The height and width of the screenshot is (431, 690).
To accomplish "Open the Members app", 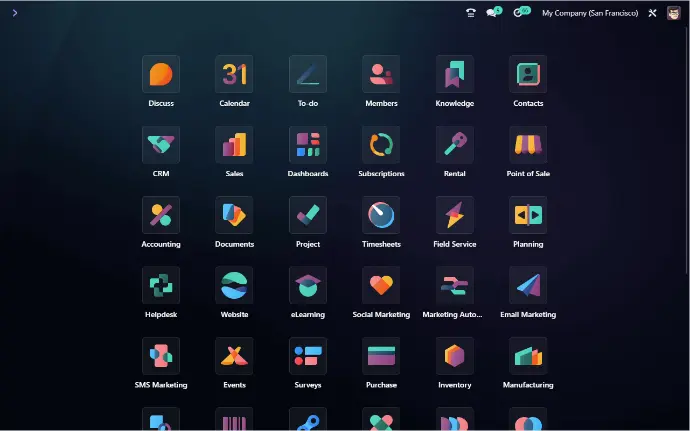I will 381,74.
